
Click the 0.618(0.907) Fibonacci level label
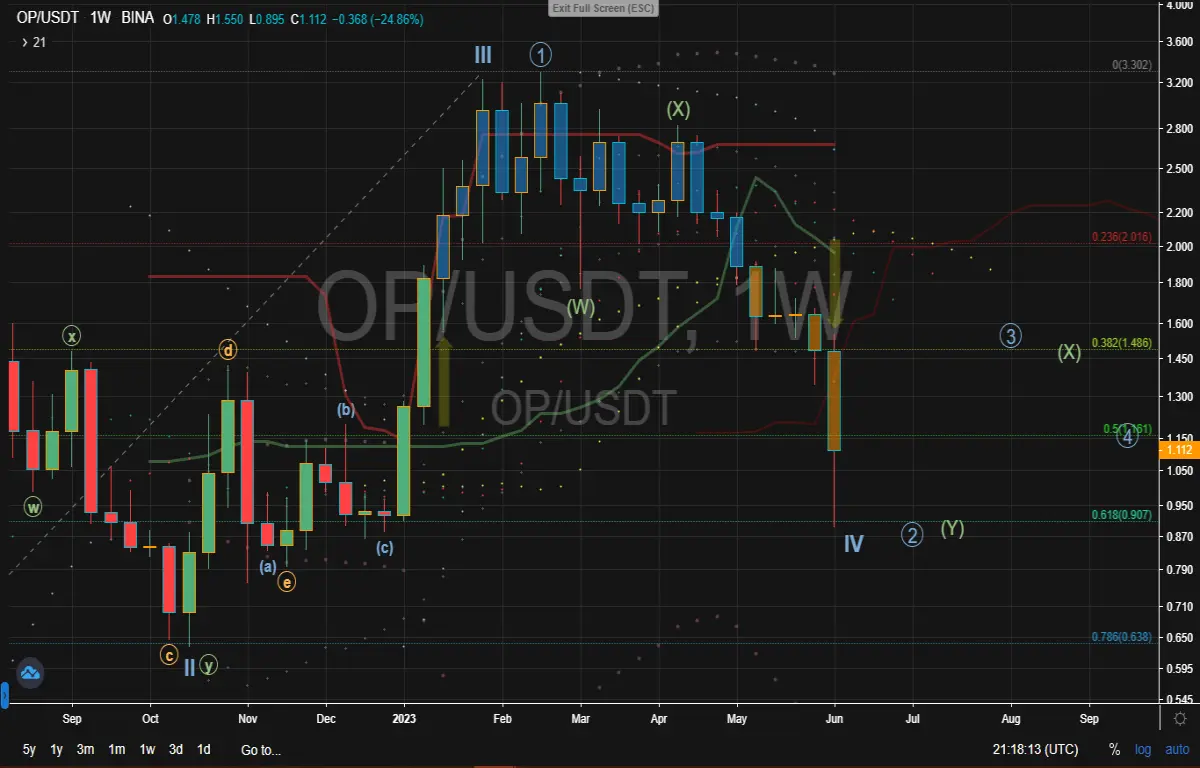coord(1122,515)
